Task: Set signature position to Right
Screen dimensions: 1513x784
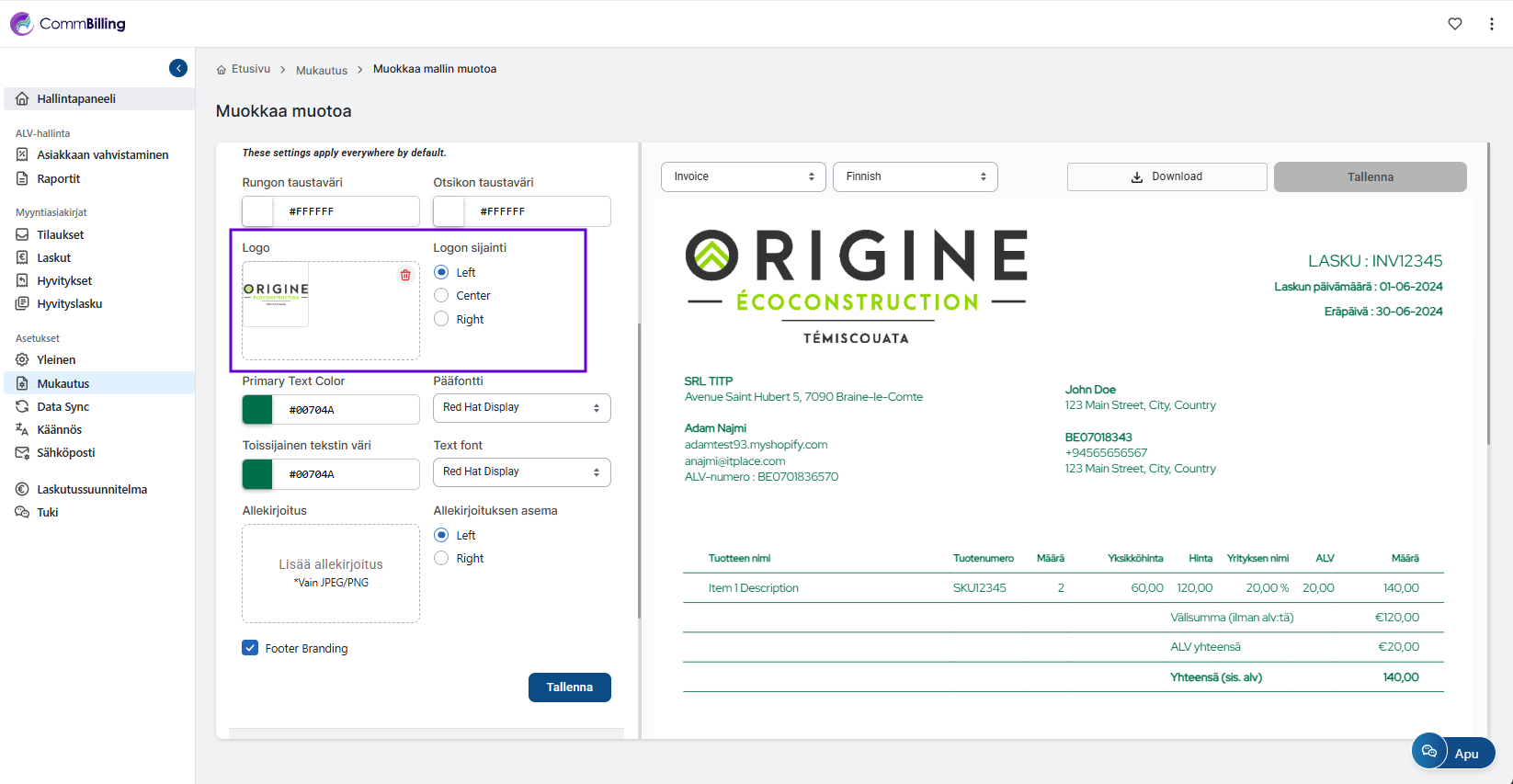Action: [x=441, y=559]
